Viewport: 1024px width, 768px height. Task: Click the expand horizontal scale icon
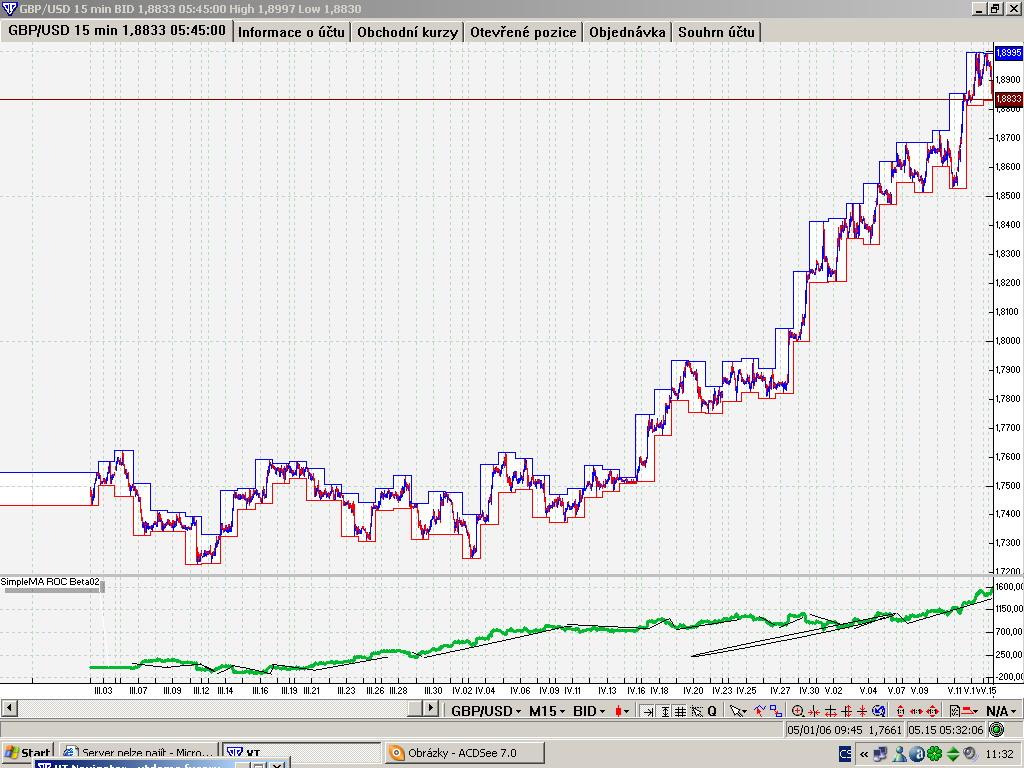coord(831,711)
